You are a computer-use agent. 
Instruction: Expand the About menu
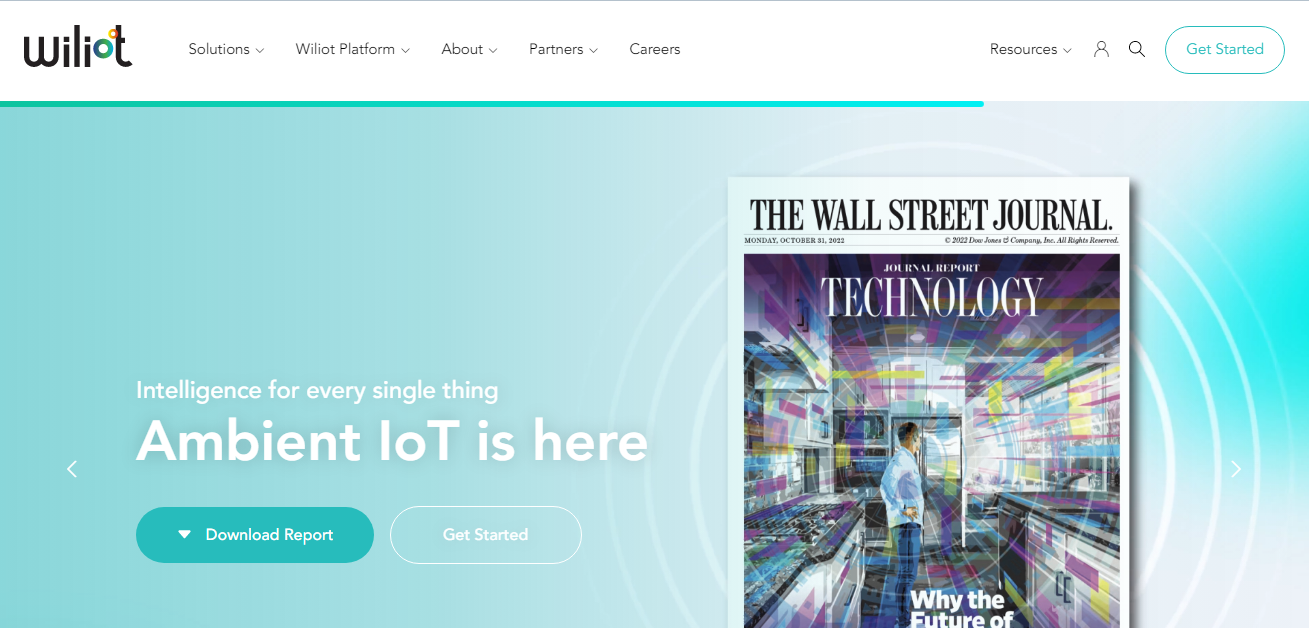[469, 49]
